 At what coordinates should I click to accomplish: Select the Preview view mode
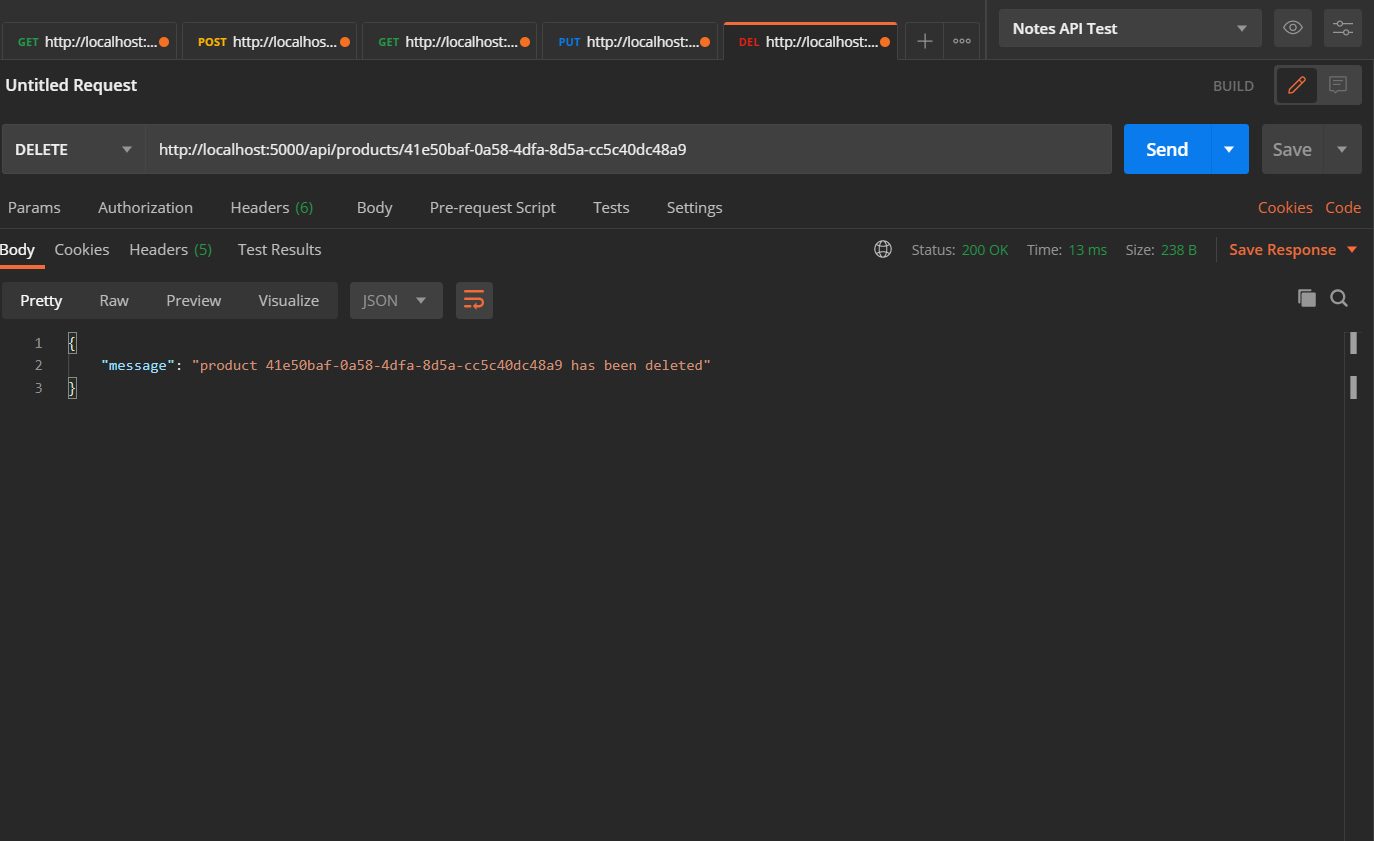coord(194,300)
